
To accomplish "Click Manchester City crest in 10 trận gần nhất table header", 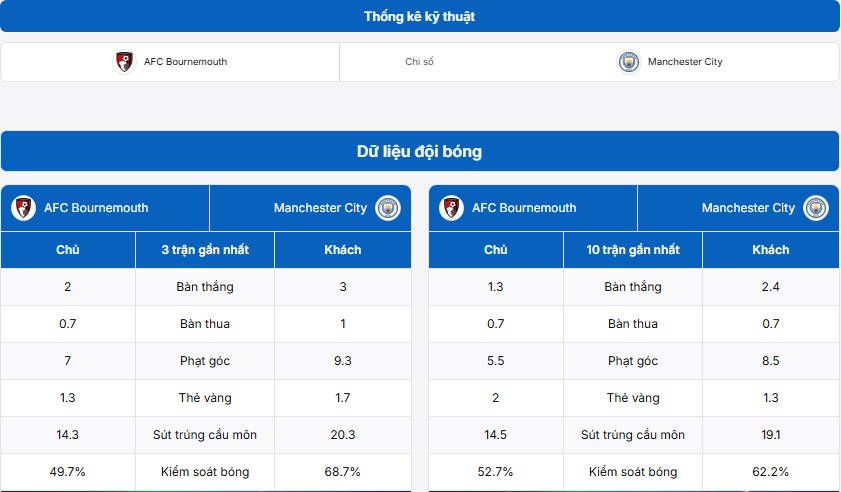I will pyautogui.click(x=816, y=208).
